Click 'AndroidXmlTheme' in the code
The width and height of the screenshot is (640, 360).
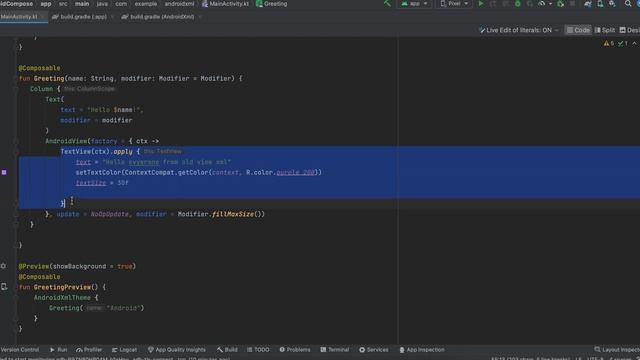click(x=62, y=298)
